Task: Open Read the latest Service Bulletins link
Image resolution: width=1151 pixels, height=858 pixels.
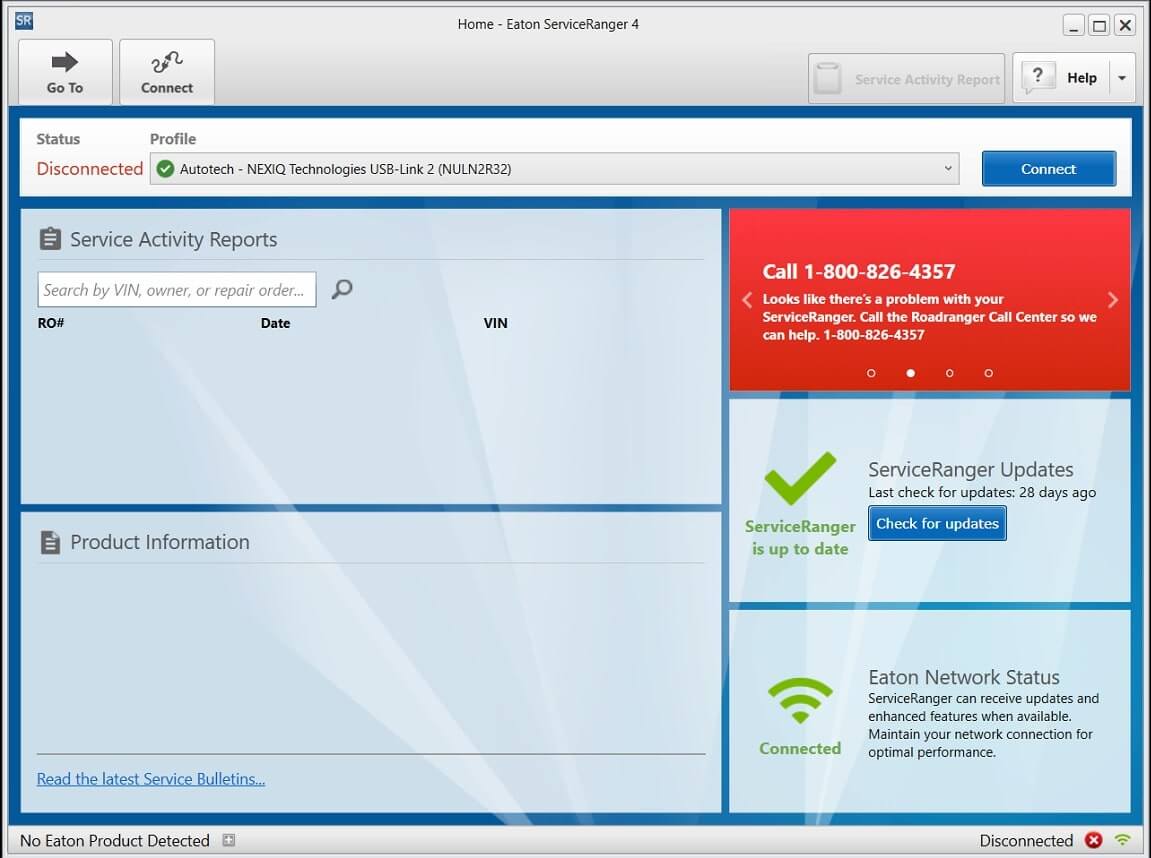Action: tap(151, 779)
